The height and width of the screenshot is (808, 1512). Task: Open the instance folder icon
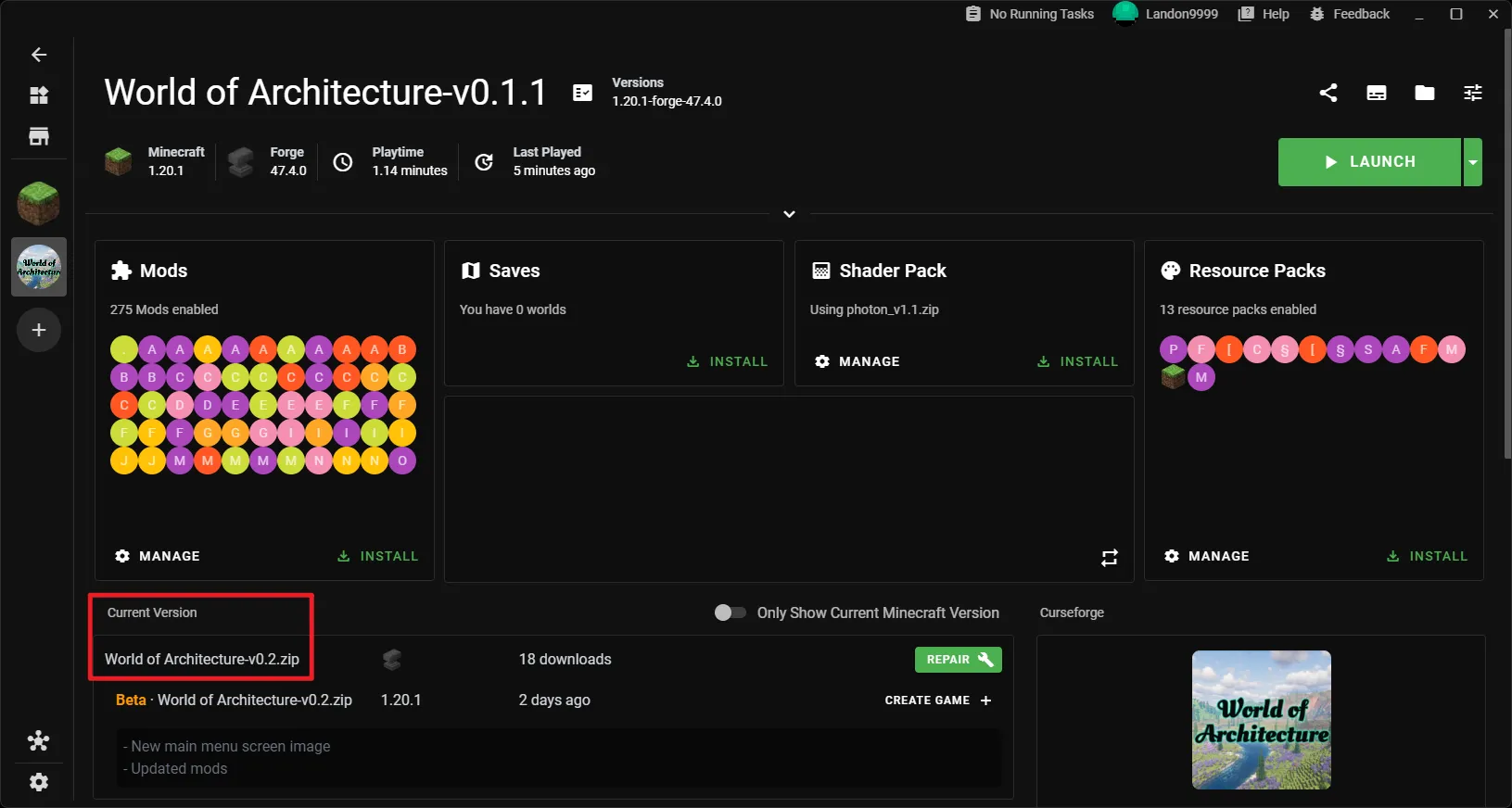1425,93
